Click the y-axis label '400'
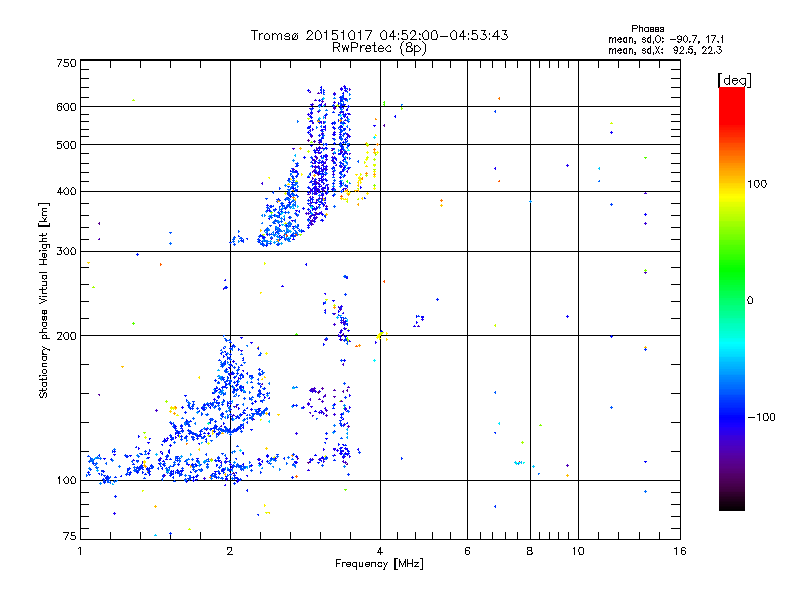 pyautogui.click(x=66, y=192)
